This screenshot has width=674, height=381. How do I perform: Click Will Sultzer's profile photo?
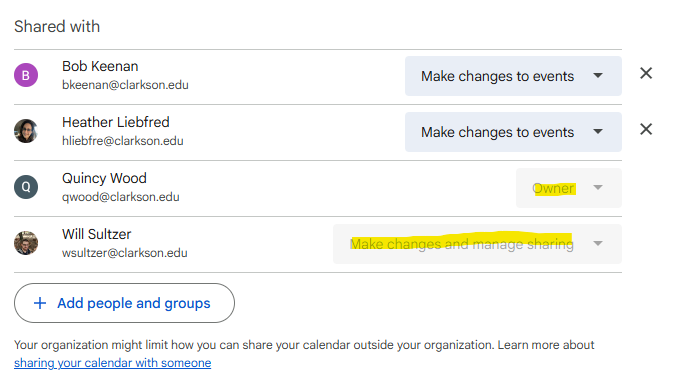coord(26,243)
